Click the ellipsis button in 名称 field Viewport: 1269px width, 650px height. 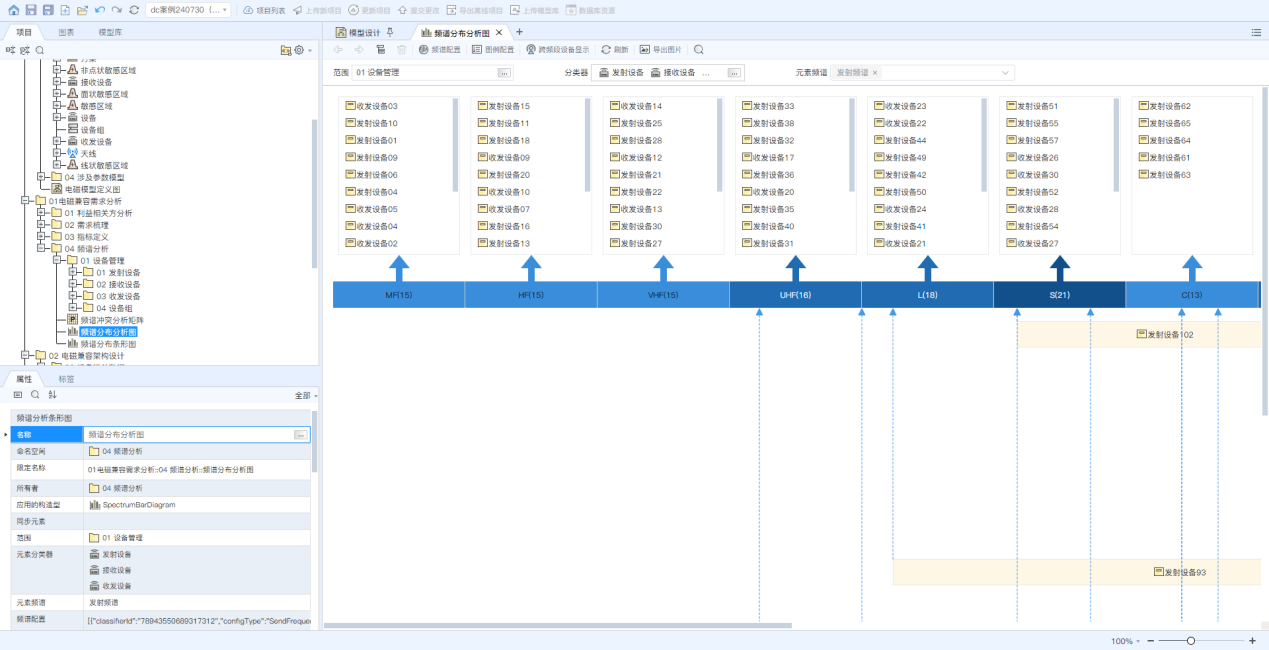300,435
